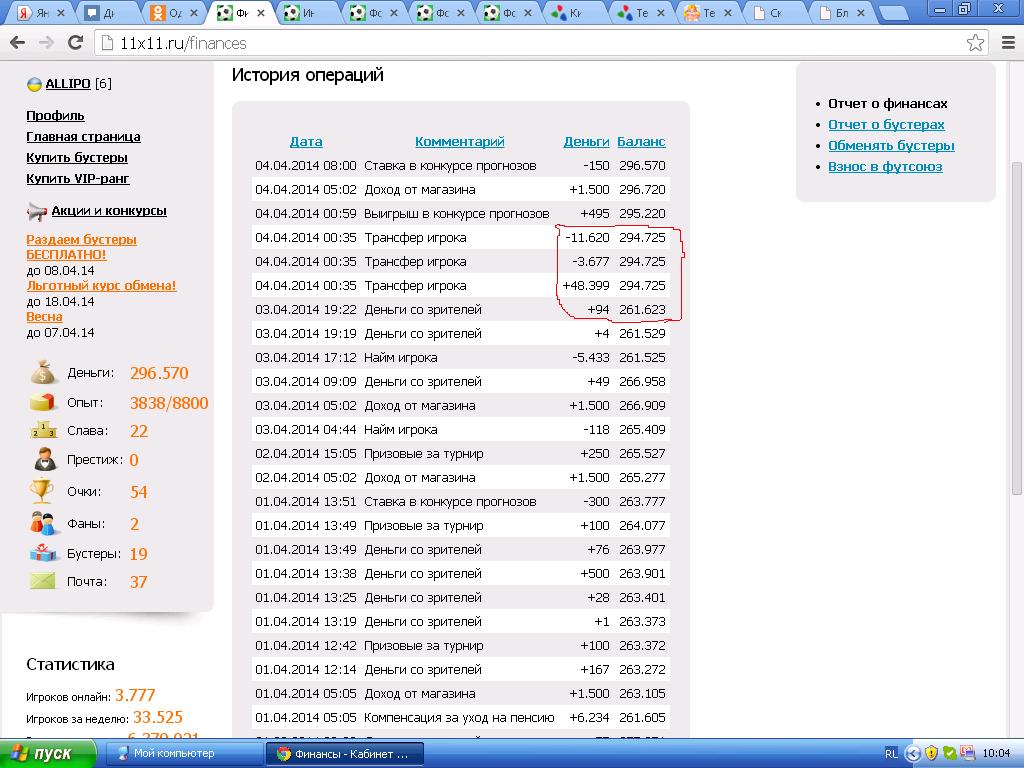Click the gift box icon beside Бустеры
Screen dimensions: 1024x768
[43, 553]
